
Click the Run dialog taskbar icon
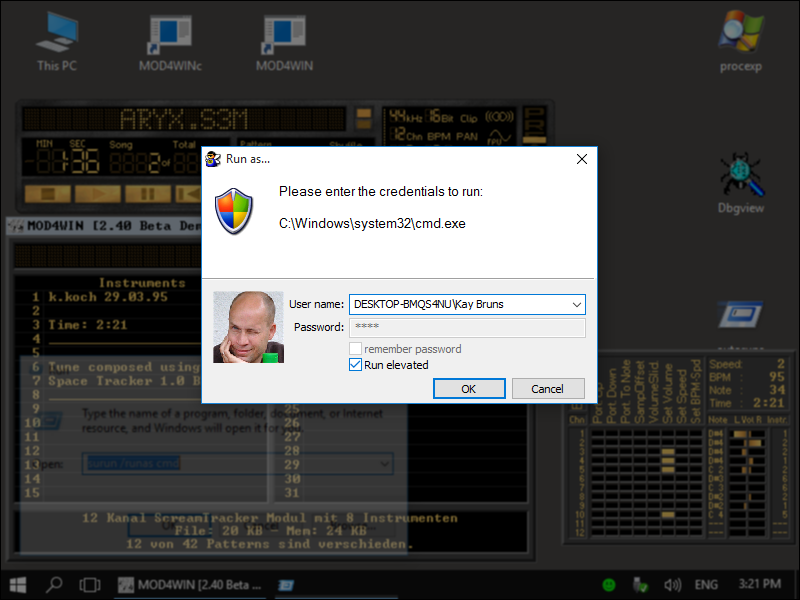point(286,585)
